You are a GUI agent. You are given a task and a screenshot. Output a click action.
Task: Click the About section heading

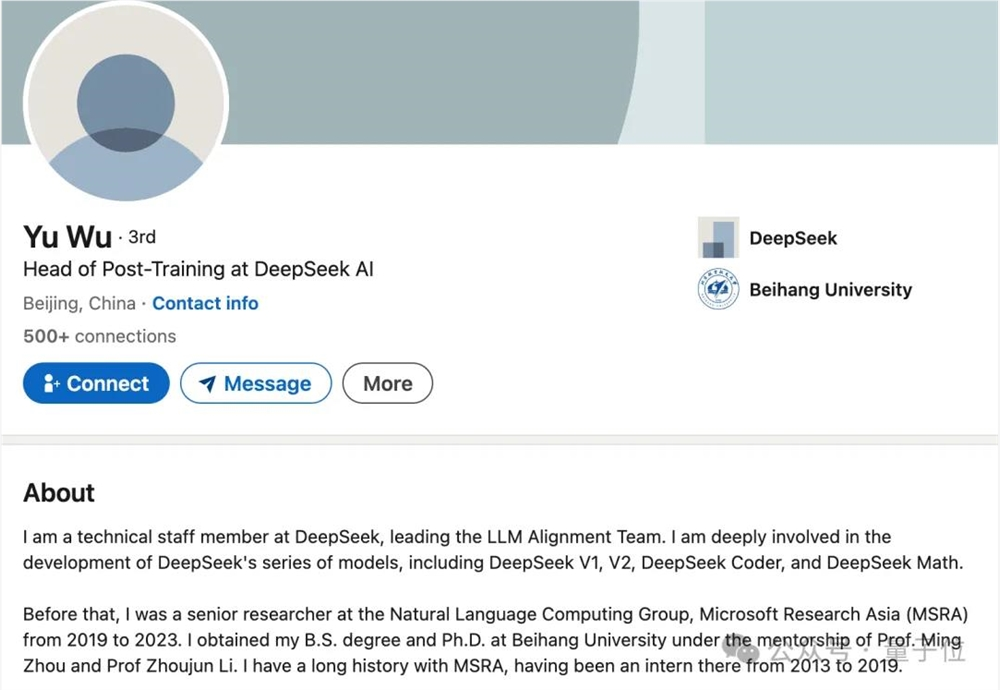59,493
